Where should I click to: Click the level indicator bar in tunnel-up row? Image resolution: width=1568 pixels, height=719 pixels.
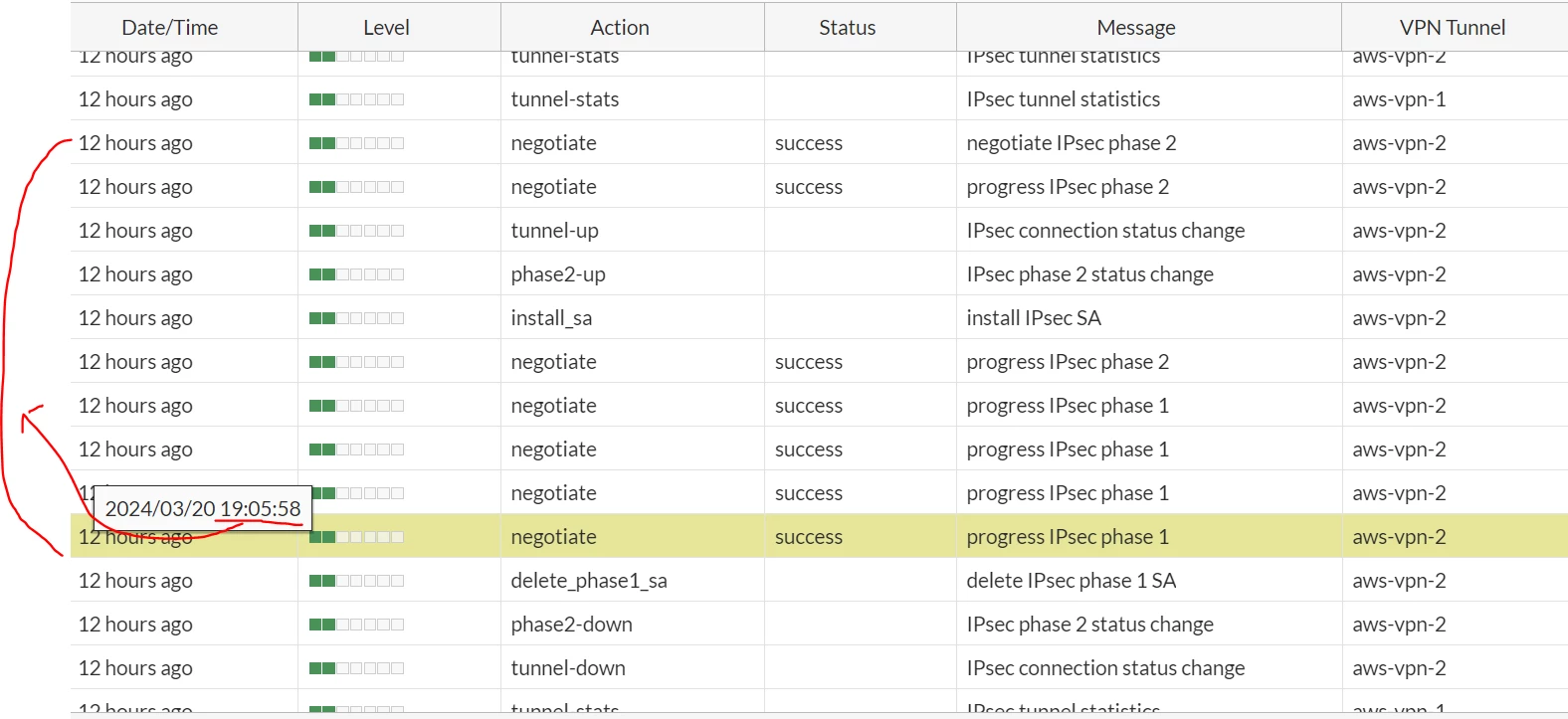356,231
